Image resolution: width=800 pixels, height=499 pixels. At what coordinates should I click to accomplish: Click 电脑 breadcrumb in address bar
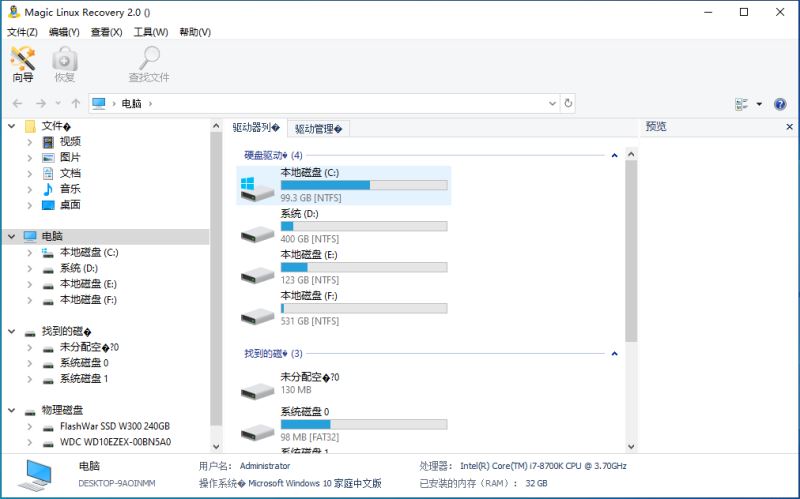[131, 104]
